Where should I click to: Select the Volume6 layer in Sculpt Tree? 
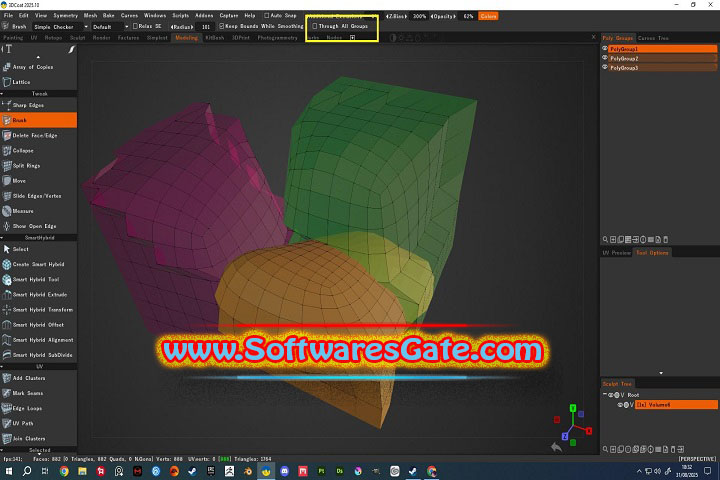pos(676,405)
